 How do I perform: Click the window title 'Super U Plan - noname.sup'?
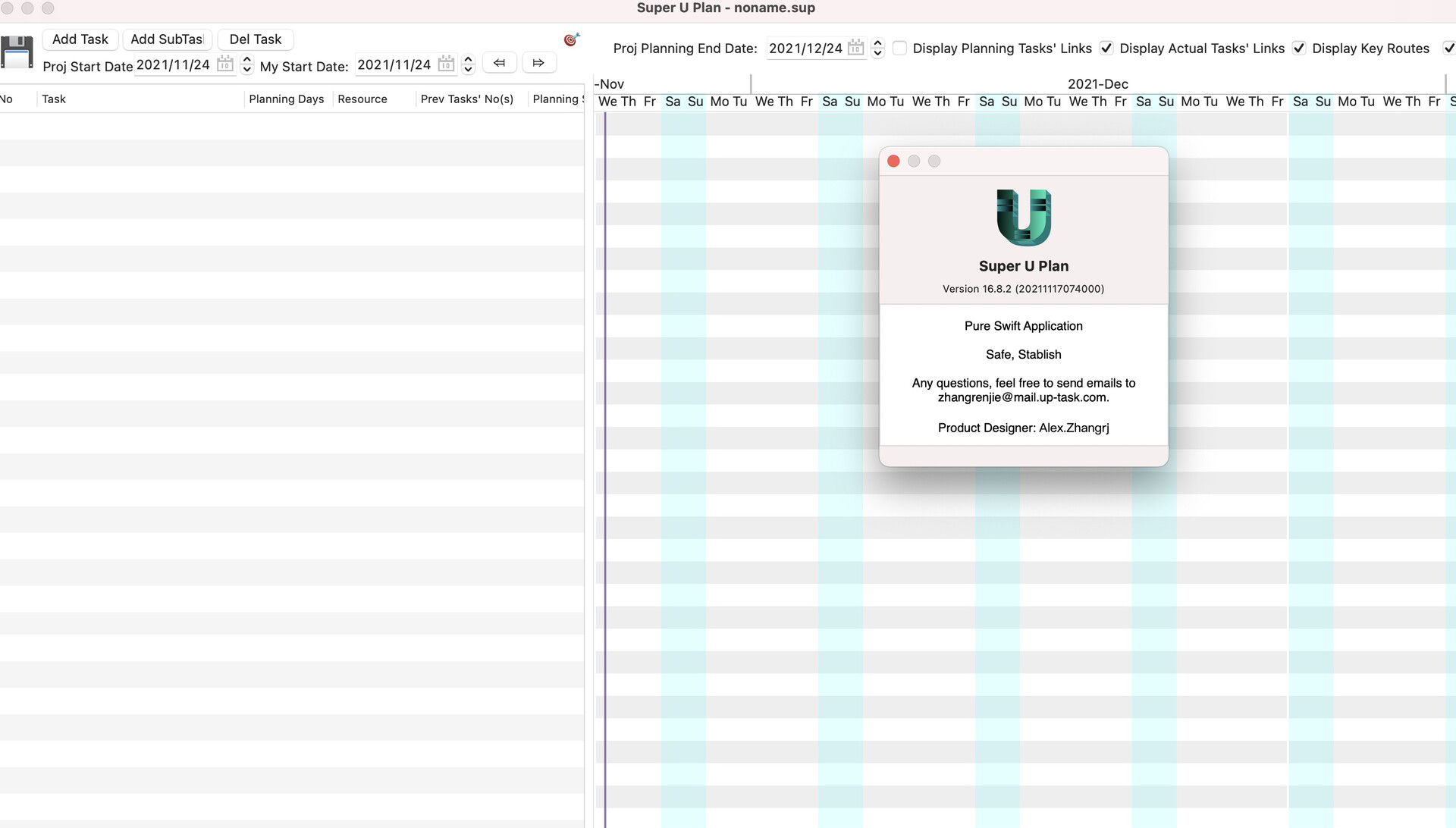pos(726,8)
